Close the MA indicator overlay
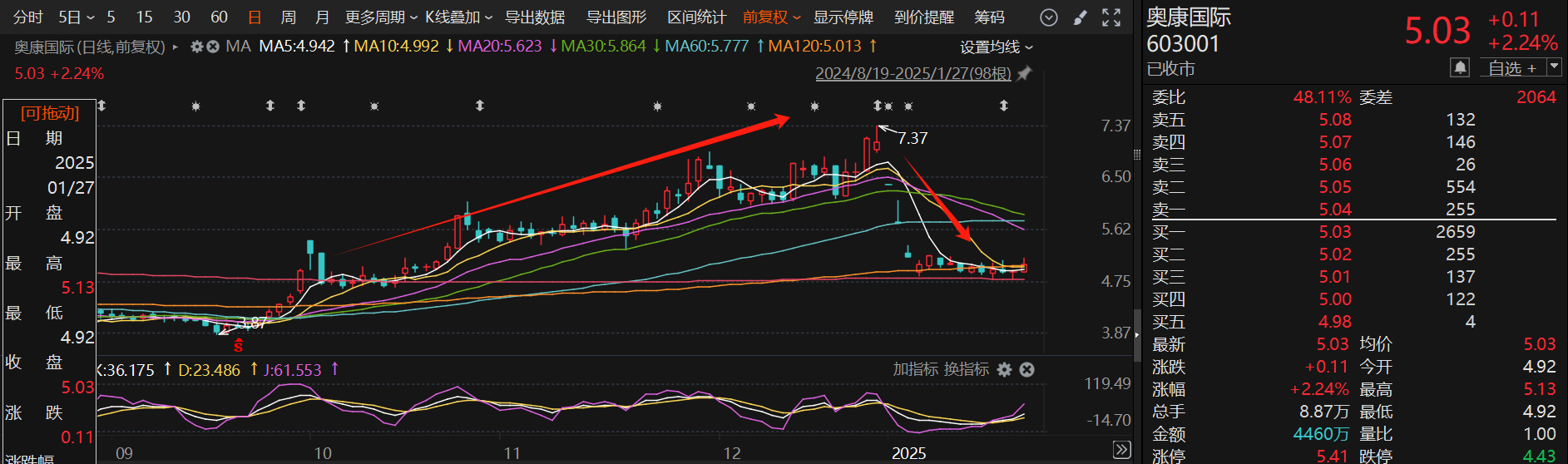The width and height of the screenshot is (1568, 464). click(213, 47)
